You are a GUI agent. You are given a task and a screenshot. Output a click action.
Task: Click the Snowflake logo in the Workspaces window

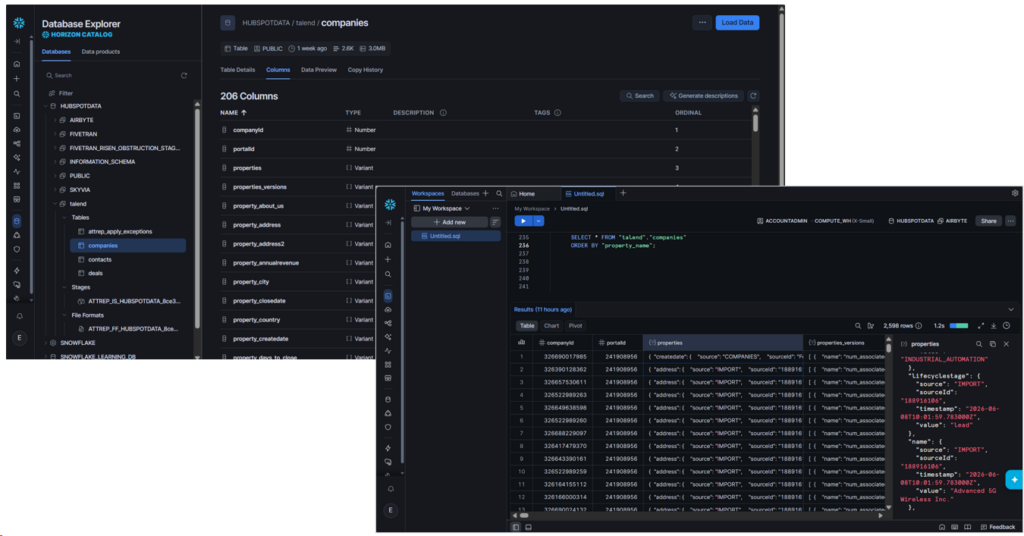[390, 204]
